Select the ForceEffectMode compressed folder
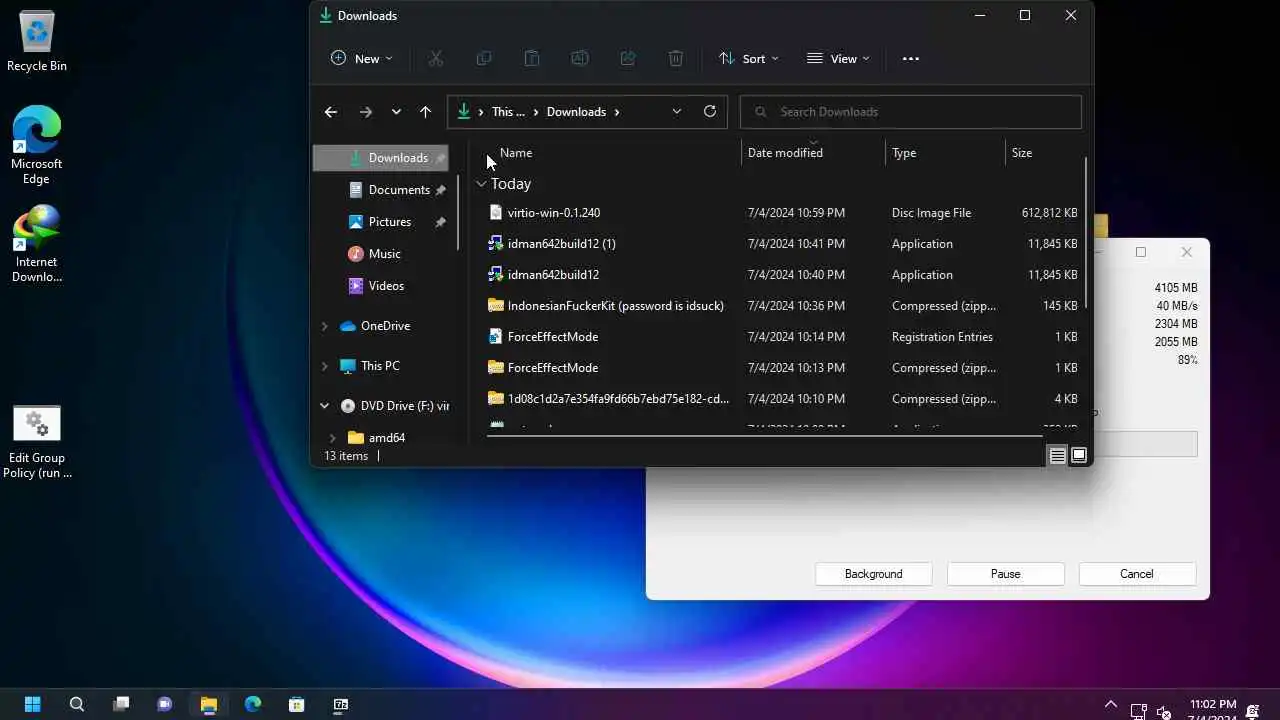Viewport: 1280px width, 720px height. pyautogui.click(x=782, y=368)
